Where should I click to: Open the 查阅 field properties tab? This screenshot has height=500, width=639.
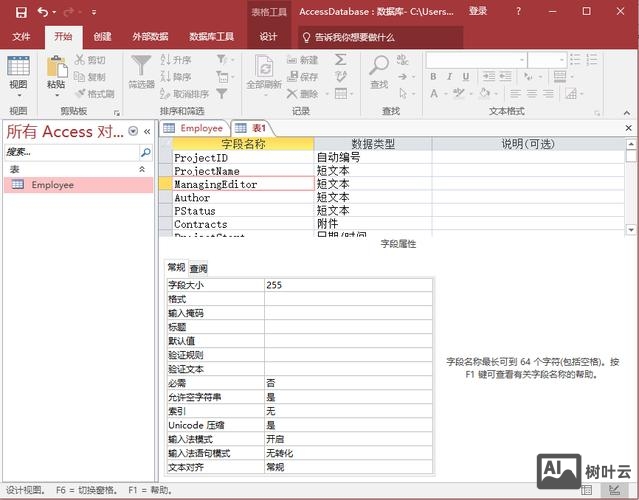(x=198, y=269)
